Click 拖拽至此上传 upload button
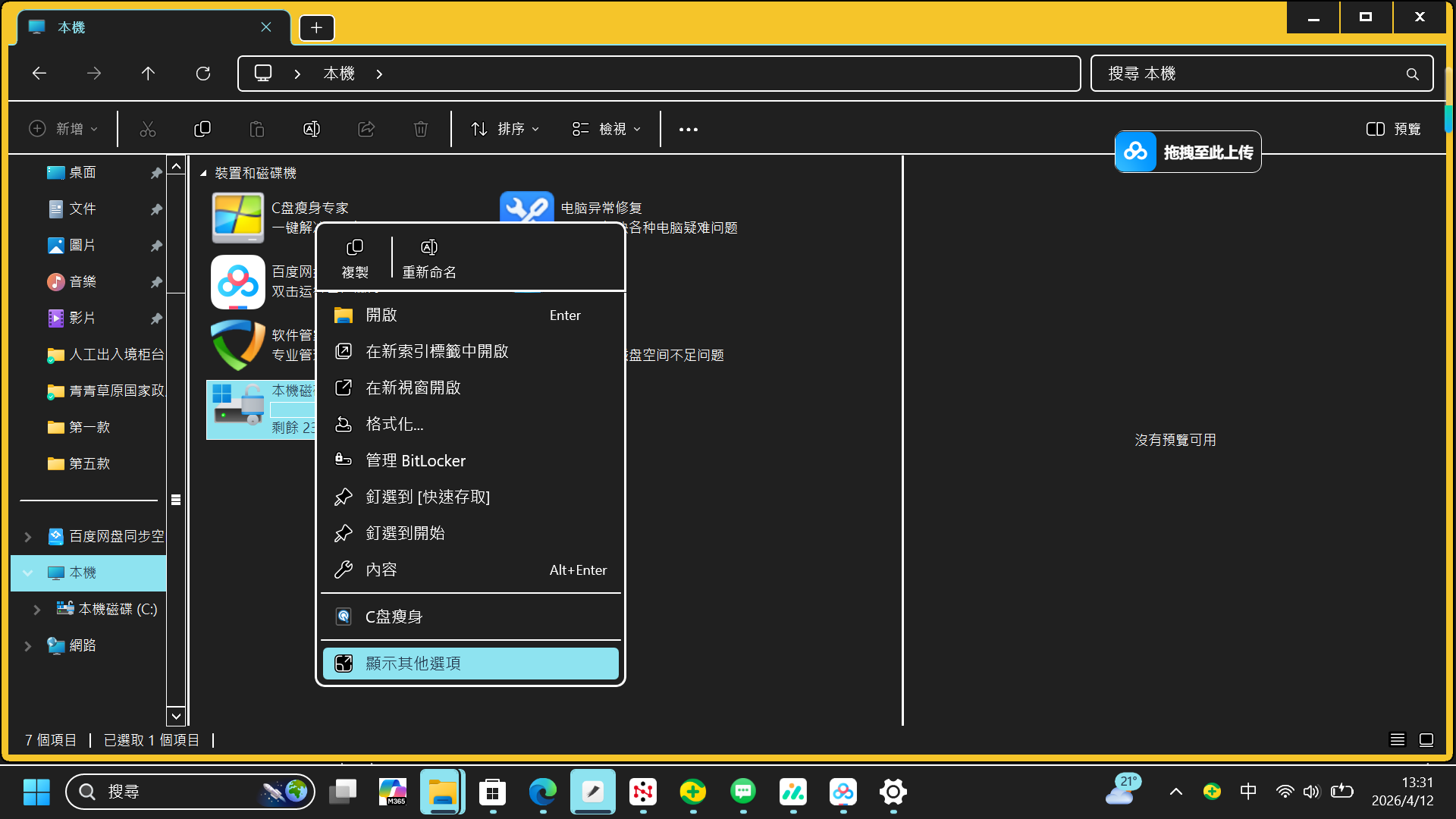This screenshot has height=819, width=1456. coord(1188,152)
